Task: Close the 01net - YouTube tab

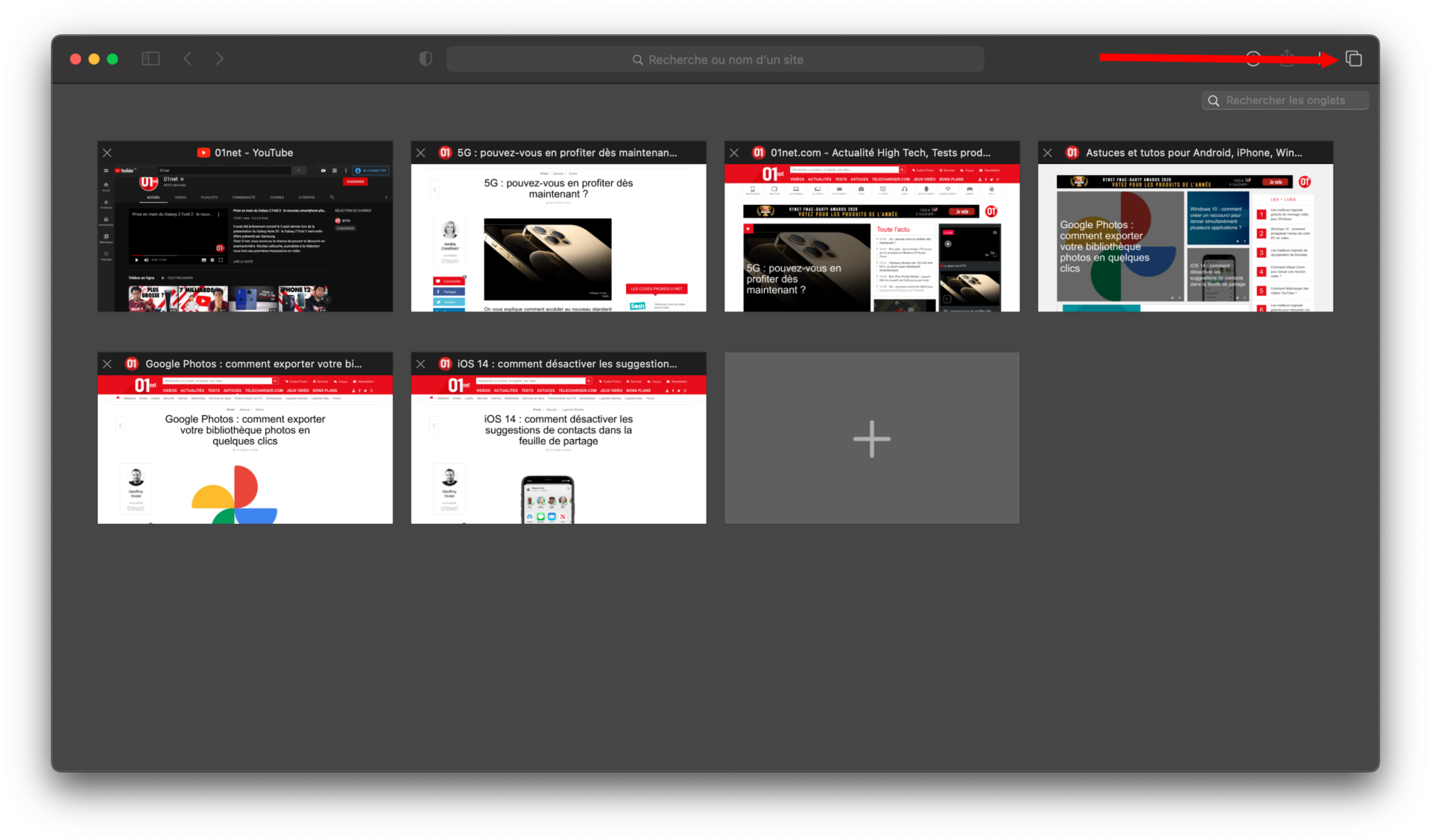Action: 107,153
